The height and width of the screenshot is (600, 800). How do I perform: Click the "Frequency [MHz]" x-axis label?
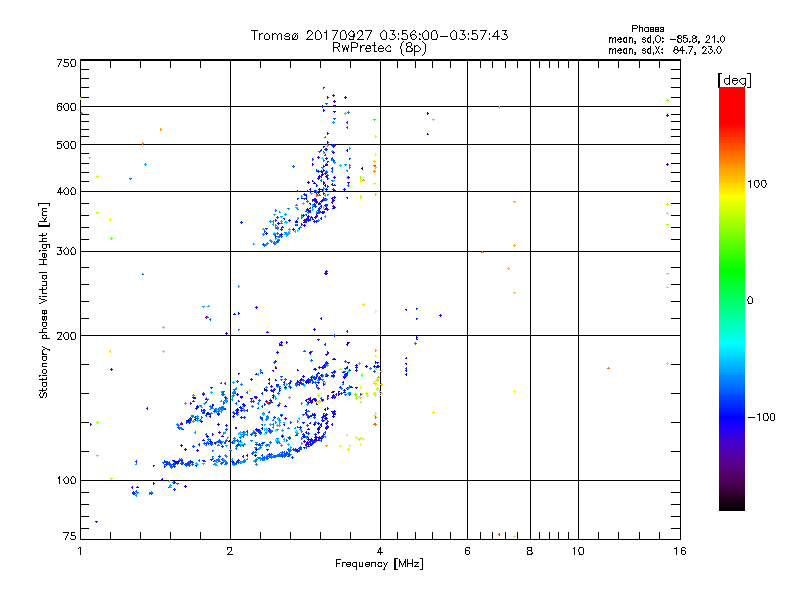(x=379, y=564)
